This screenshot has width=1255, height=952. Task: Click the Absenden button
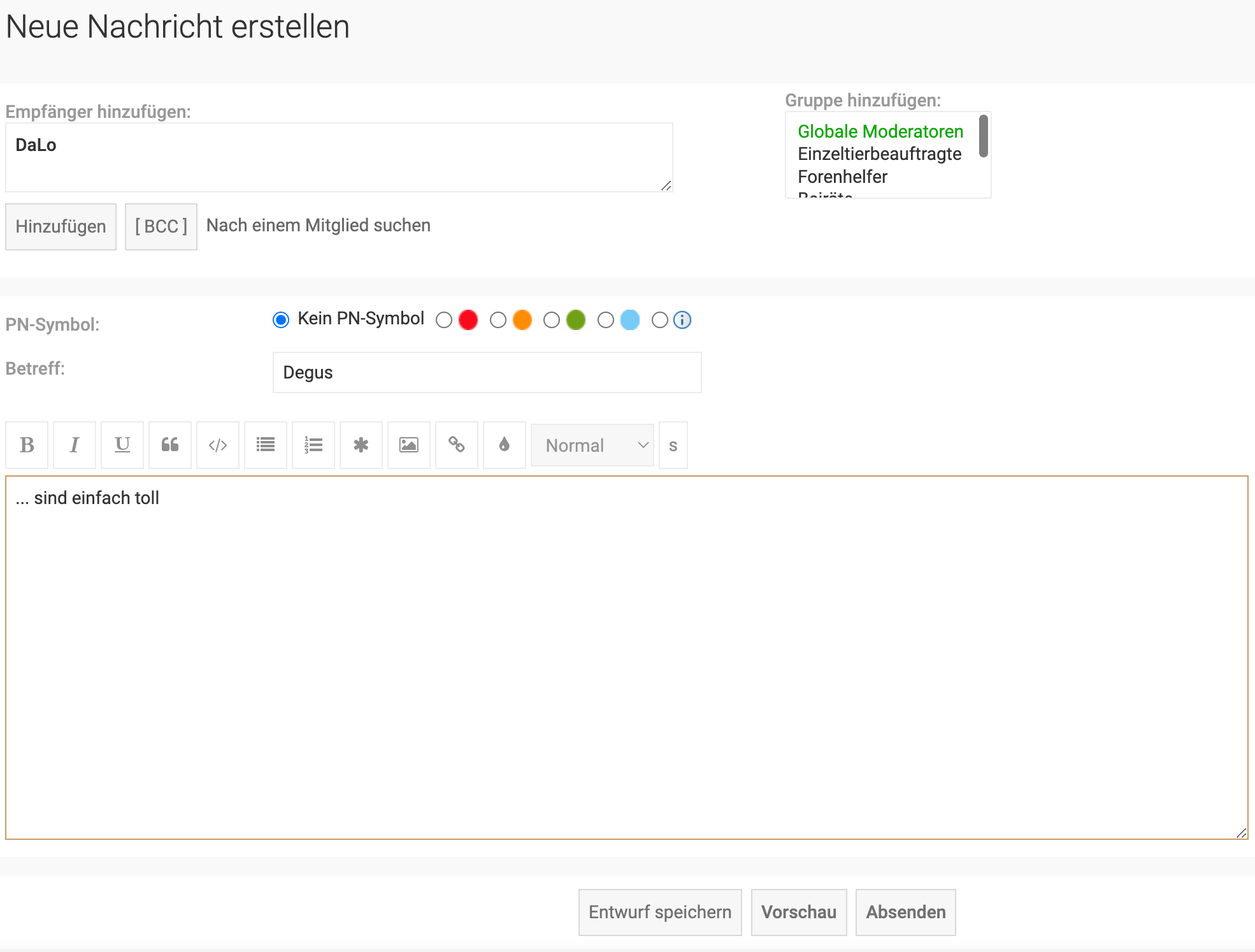coord(905,912)
